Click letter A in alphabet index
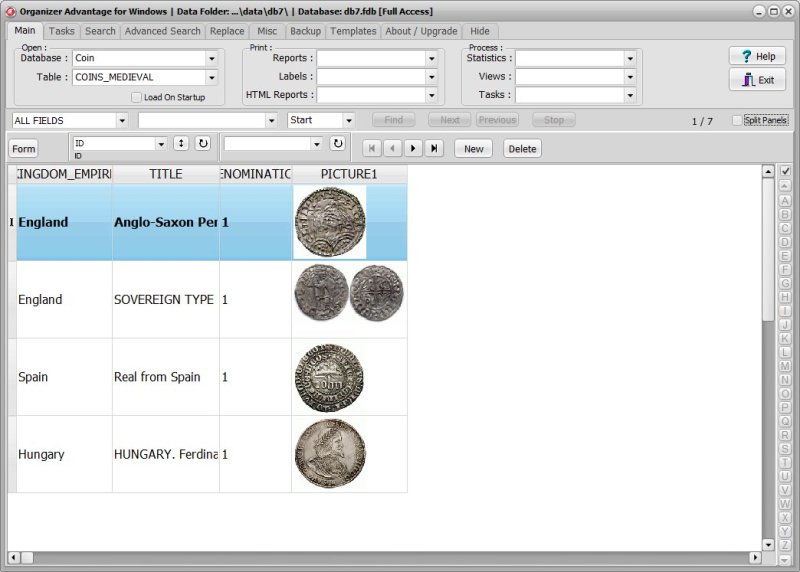Viewport: 800px width, 572px height. click(x=785, y=201)
